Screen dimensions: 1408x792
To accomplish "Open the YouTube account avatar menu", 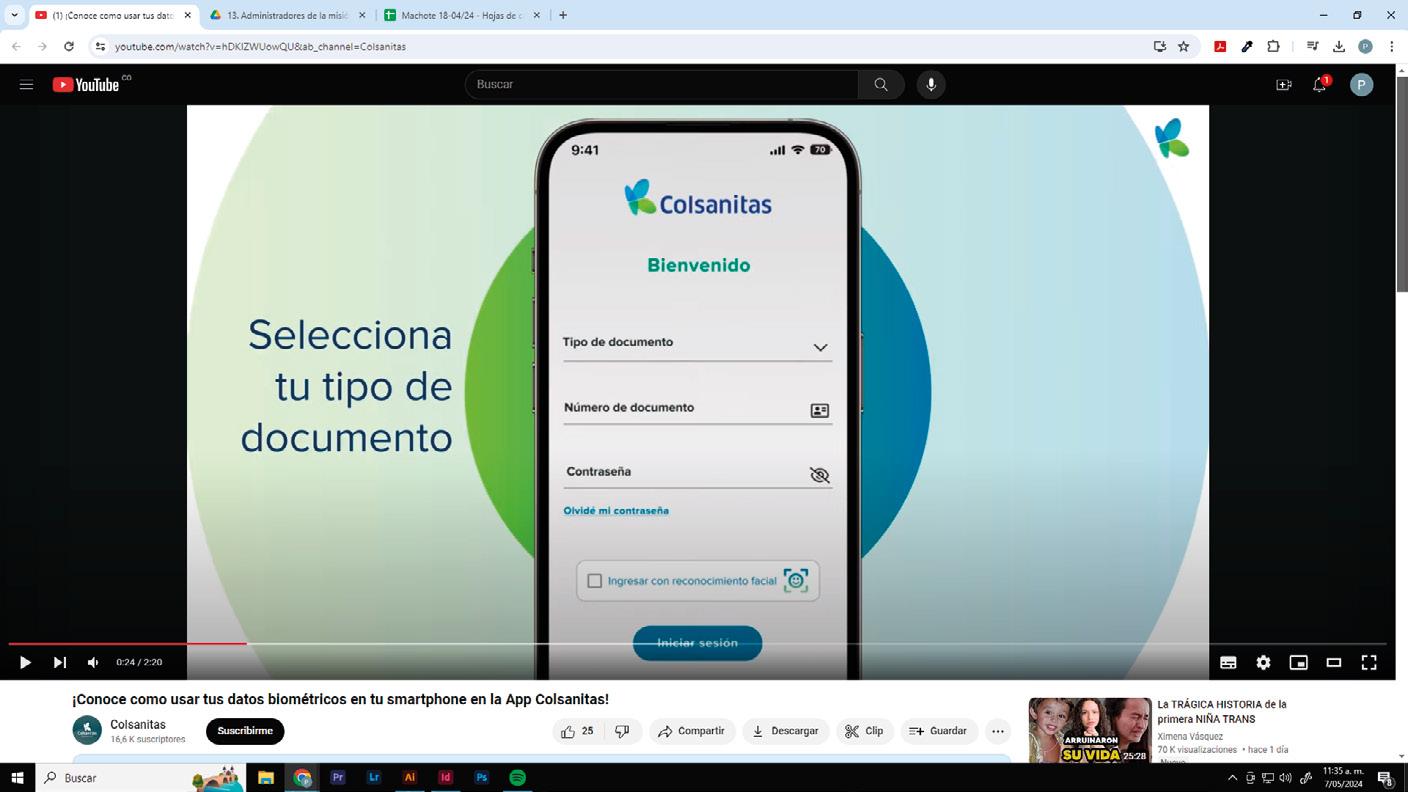I will (1361, 85).
